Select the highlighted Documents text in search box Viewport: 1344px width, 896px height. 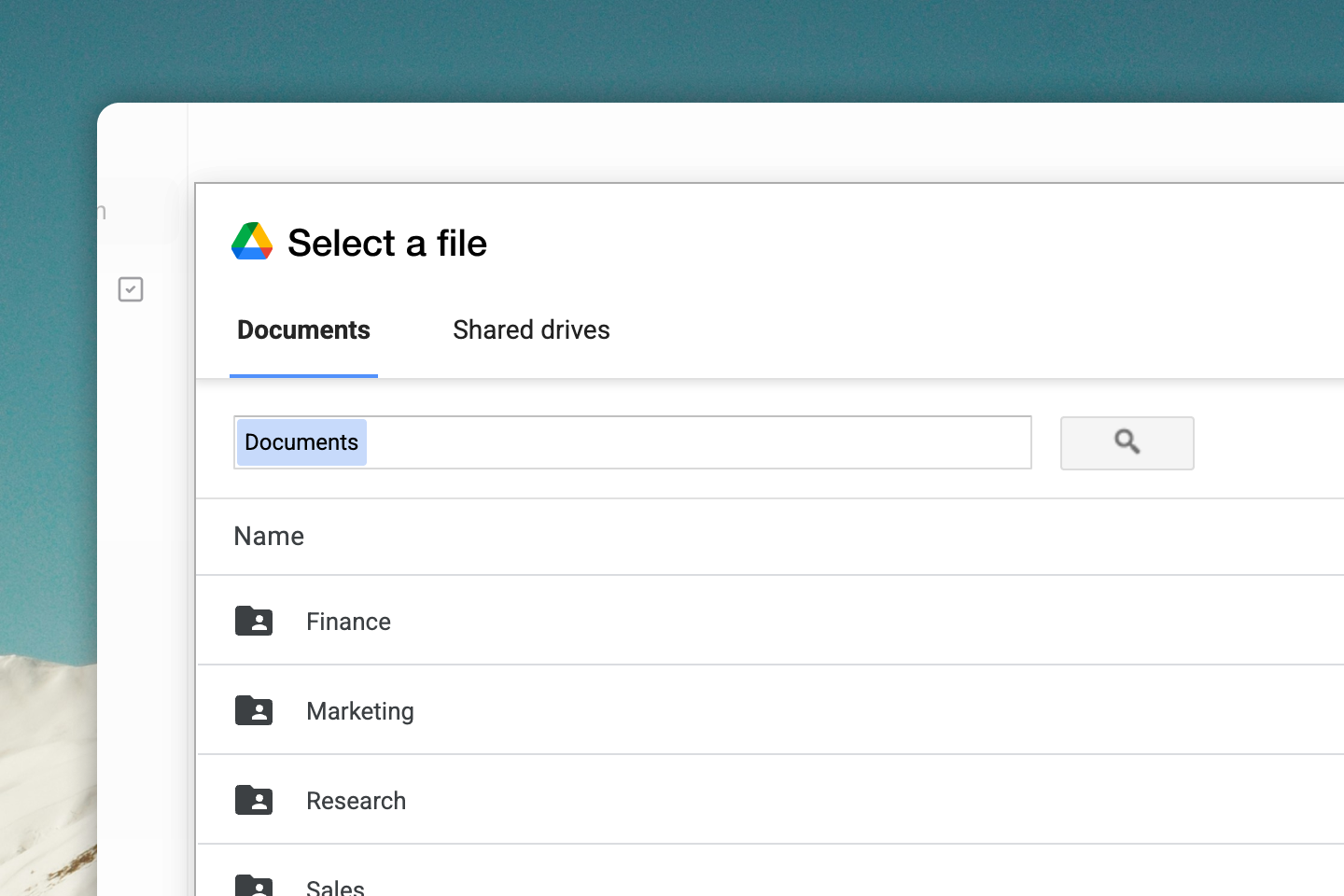click(301, 441)
